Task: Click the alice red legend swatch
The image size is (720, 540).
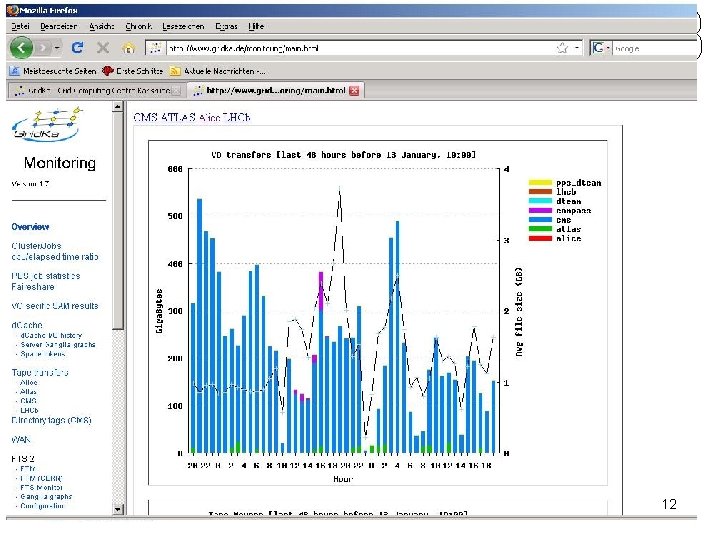Action: 540,238
